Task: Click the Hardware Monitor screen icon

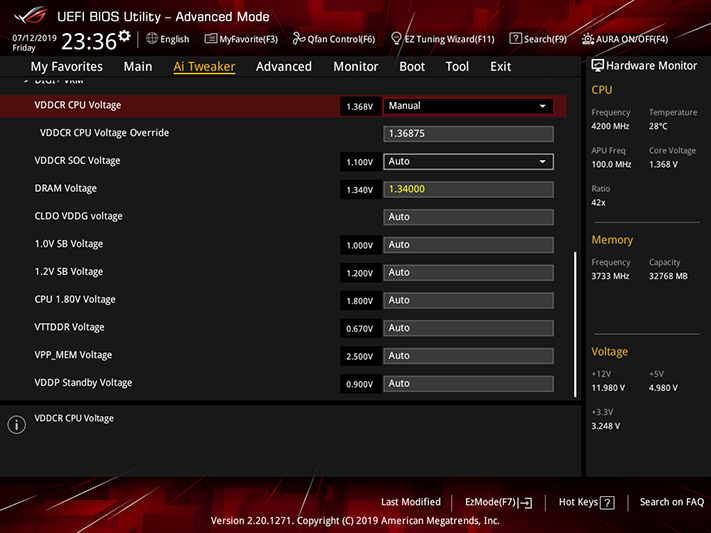Action: 597,65
